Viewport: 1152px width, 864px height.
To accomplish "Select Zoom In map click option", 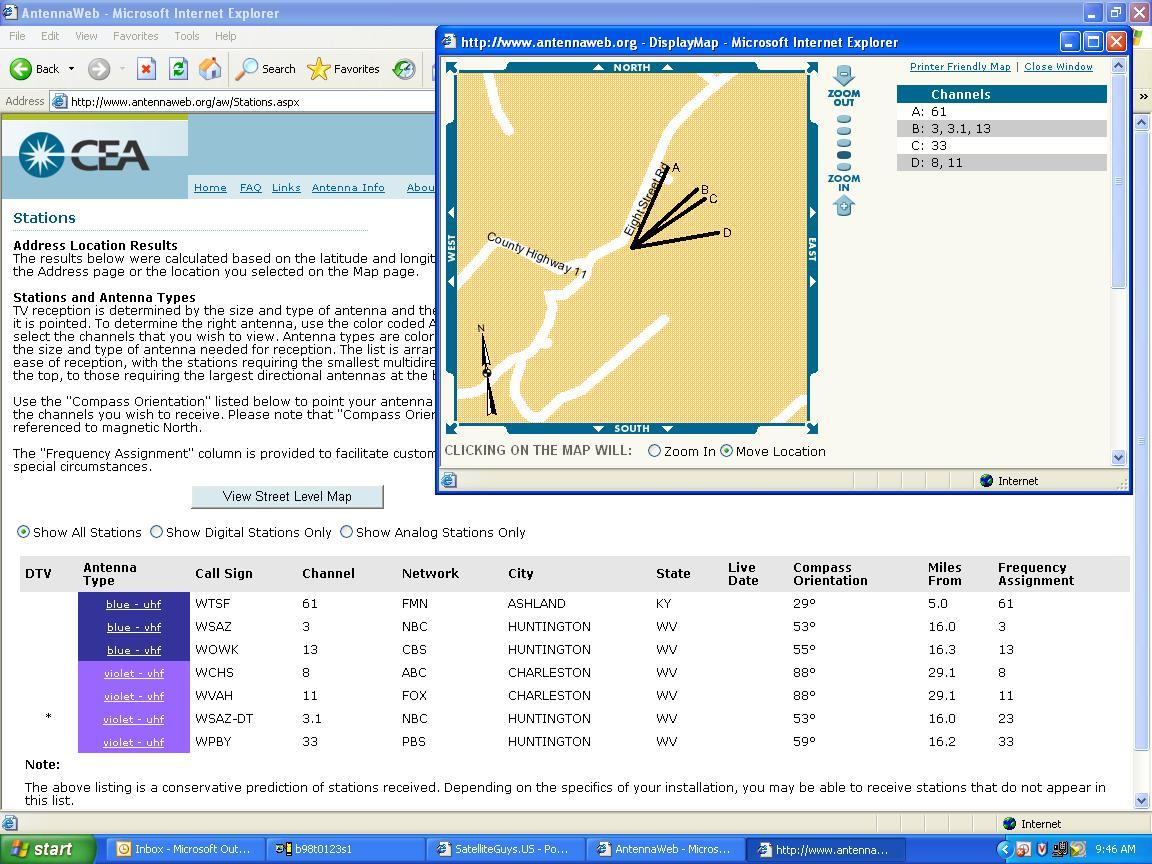I will 654,451.
